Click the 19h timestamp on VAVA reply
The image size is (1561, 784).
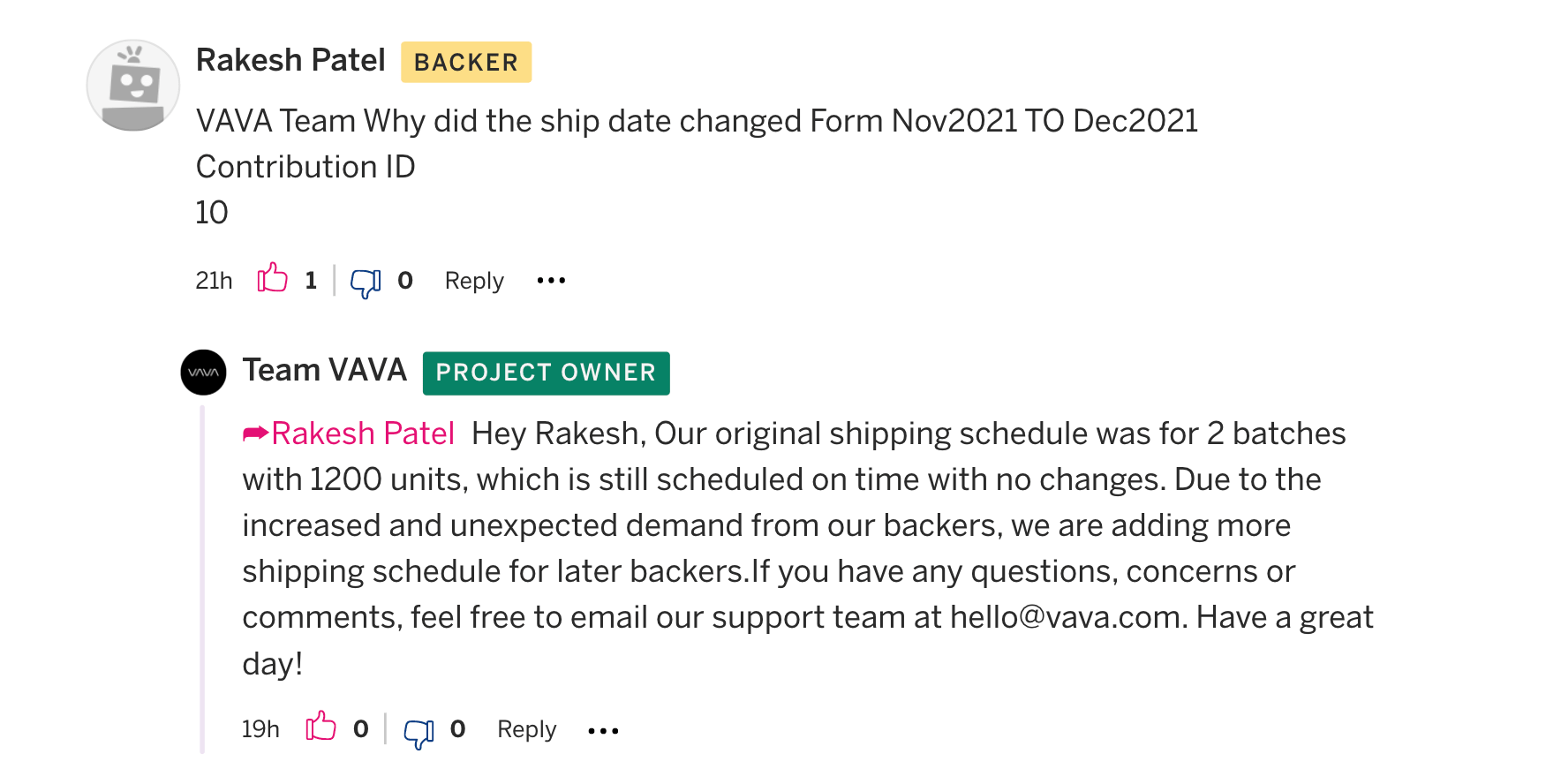[x=260, y=729]
